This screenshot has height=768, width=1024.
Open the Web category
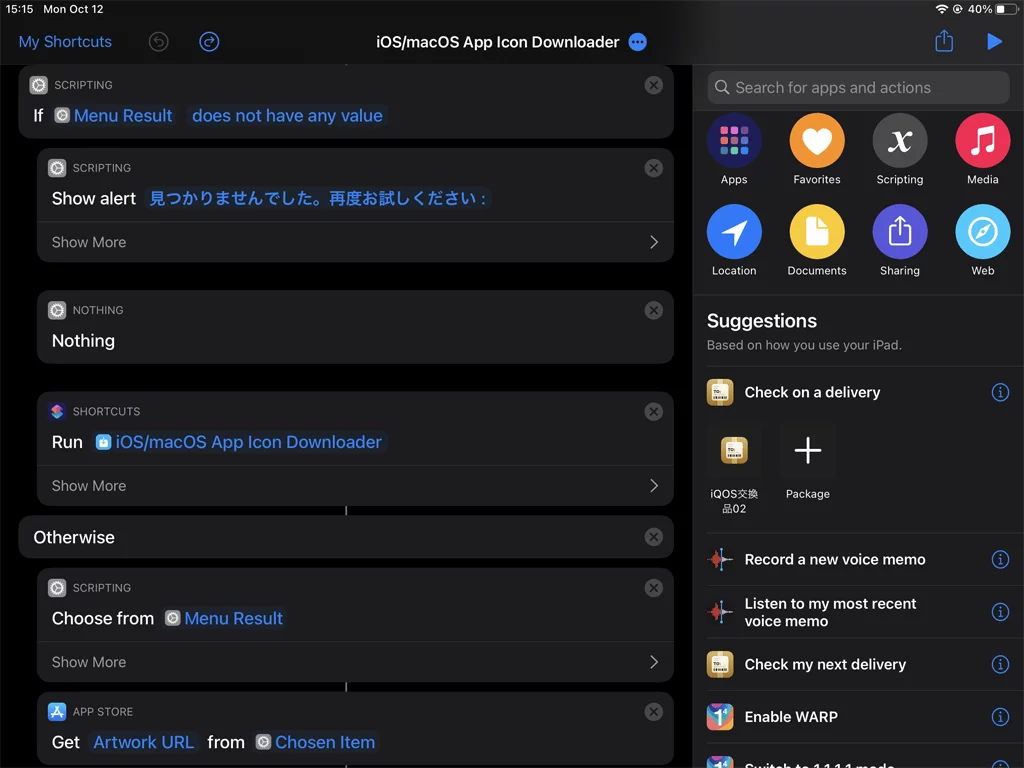pos(982,241)
